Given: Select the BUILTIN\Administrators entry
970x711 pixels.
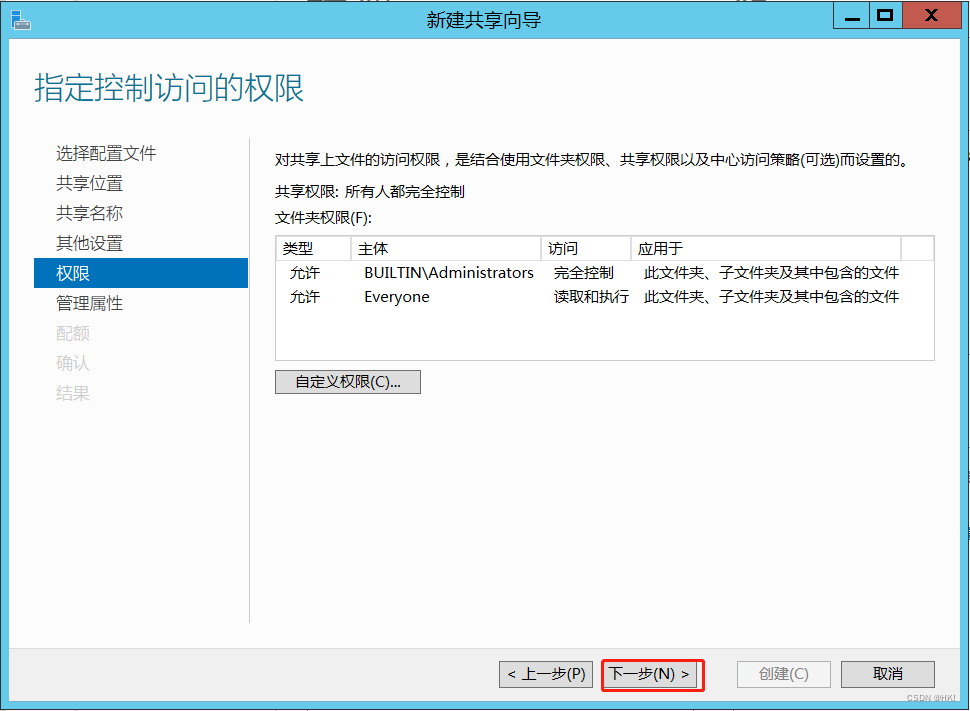Looking at the screenshot, I should [449, 273].
